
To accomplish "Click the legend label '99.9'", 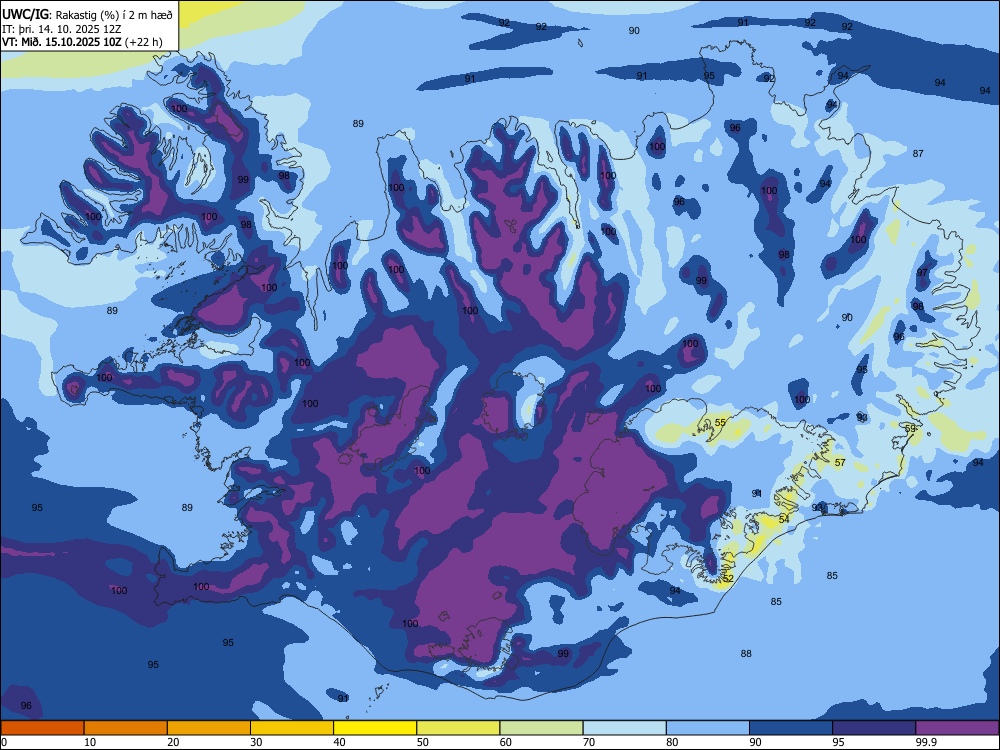I will click(925, 742).
